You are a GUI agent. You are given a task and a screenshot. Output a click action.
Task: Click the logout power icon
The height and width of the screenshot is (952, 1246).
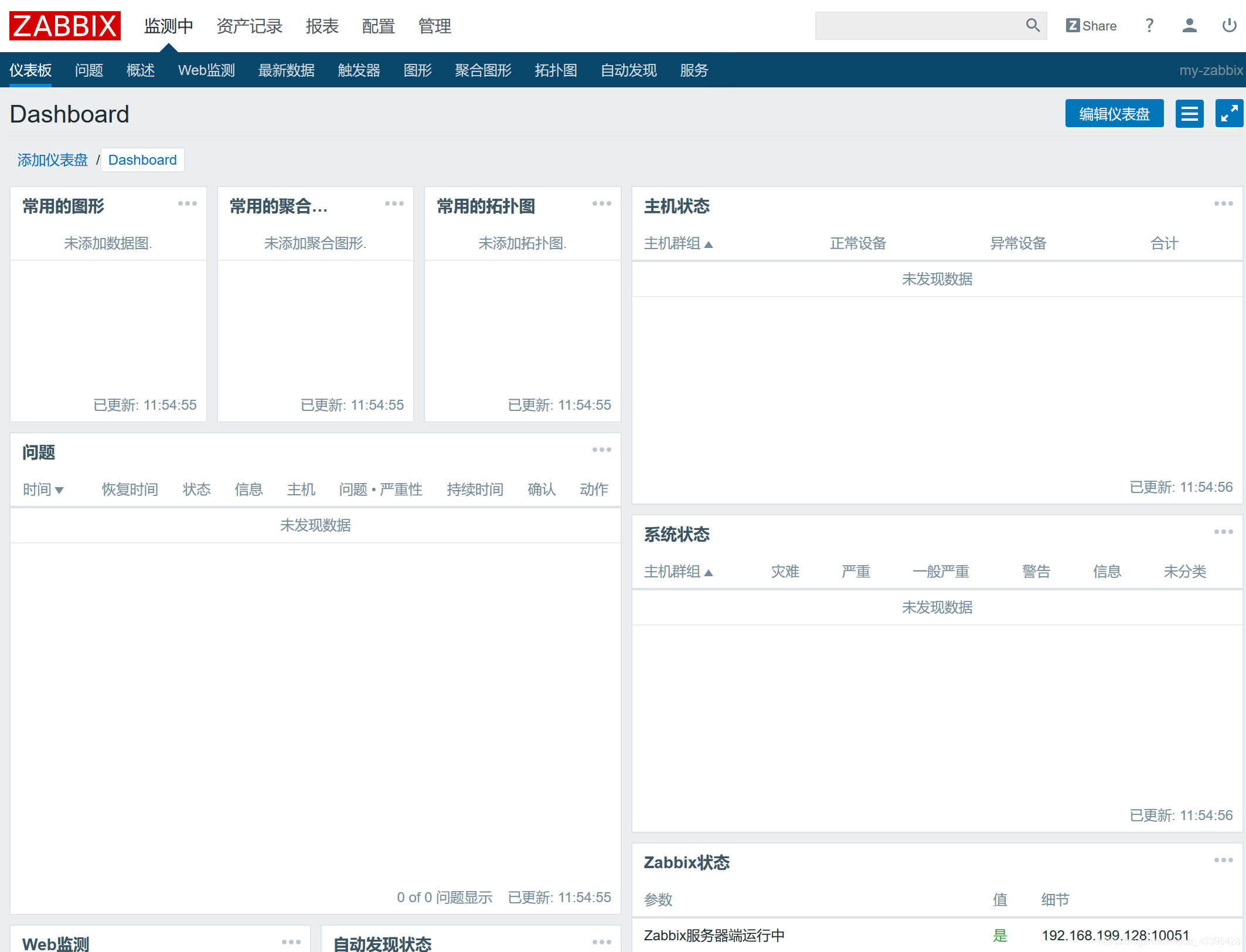pyautogui.click(x=1229, y=25)
